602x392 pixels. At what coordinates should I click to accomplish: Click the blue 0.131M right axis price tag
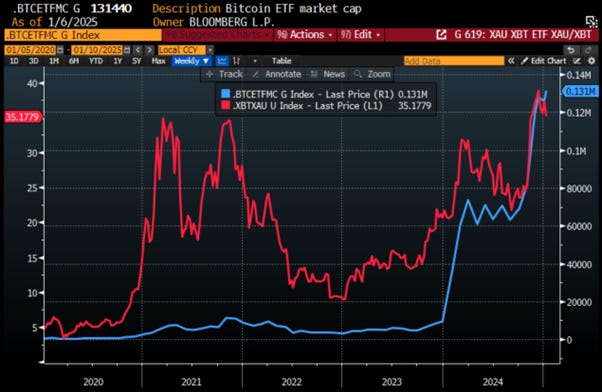point(580,91)
